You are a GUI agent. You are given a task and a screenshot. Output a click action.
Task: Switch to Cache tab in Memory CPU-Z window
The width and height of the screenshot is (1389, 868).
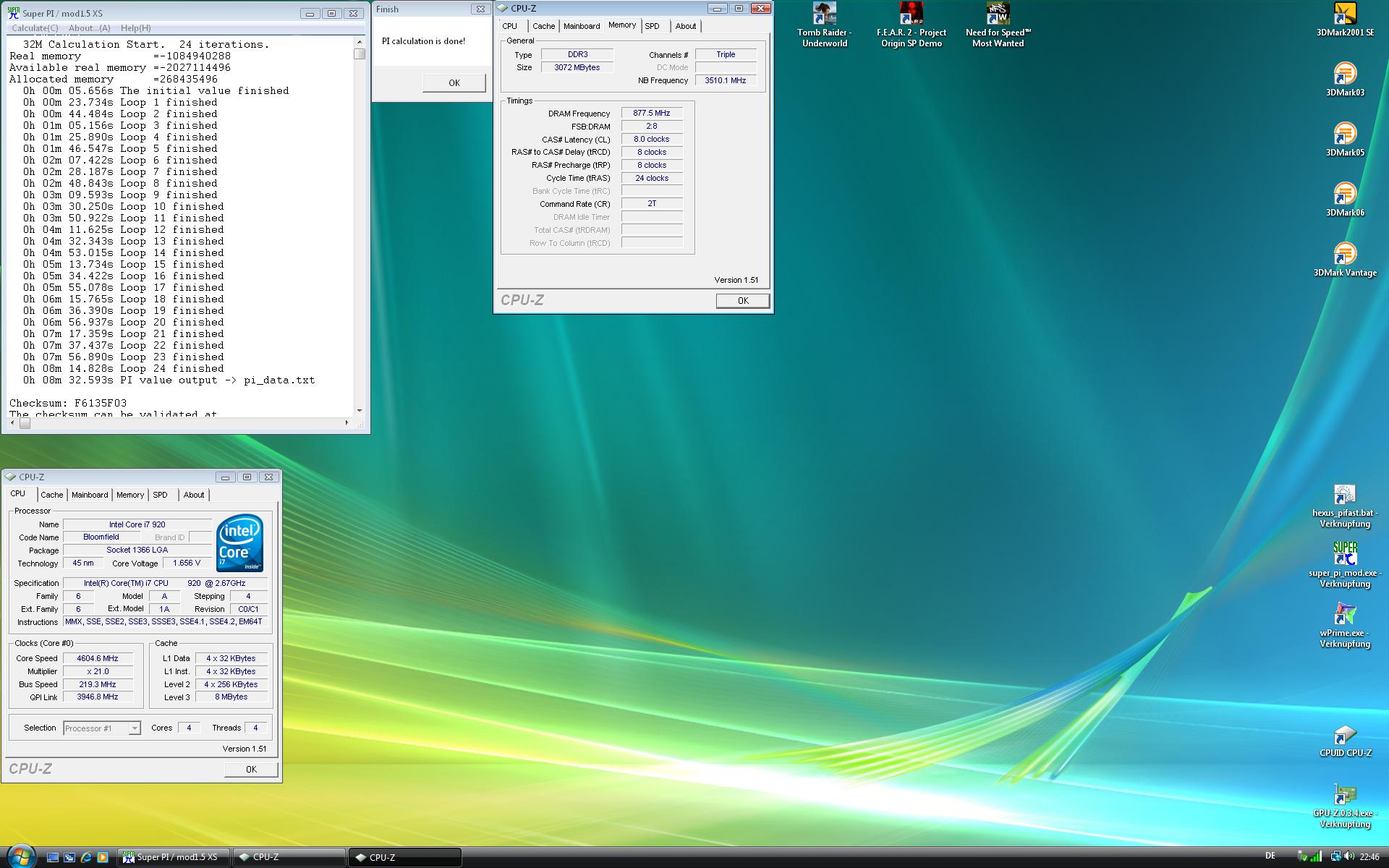pyautogui.click(x=543, y=26)
